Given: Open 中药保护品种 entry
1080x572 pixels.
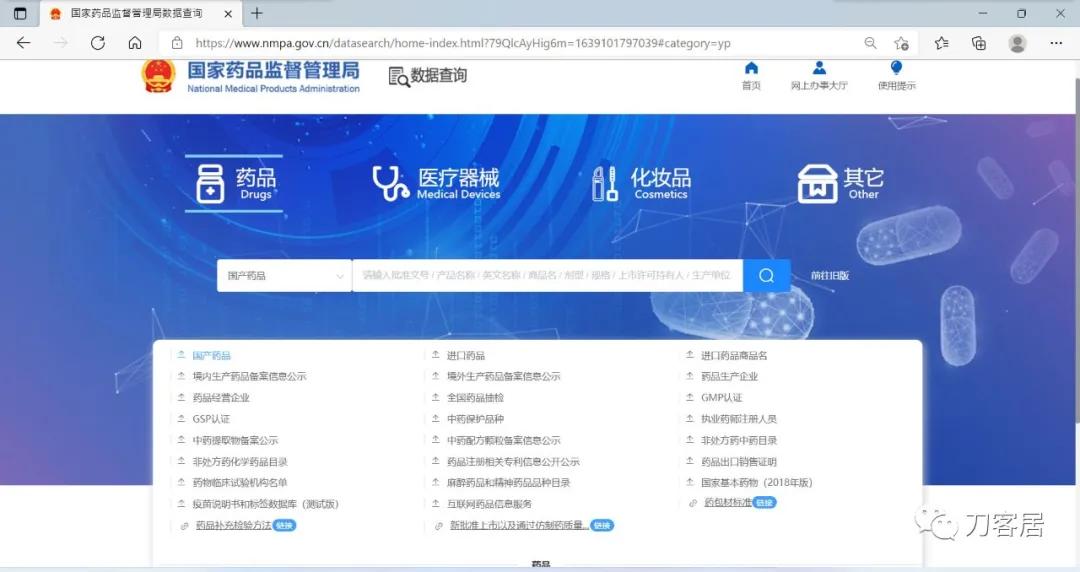Looking at the screenshot, I should [x=475, y=419].
